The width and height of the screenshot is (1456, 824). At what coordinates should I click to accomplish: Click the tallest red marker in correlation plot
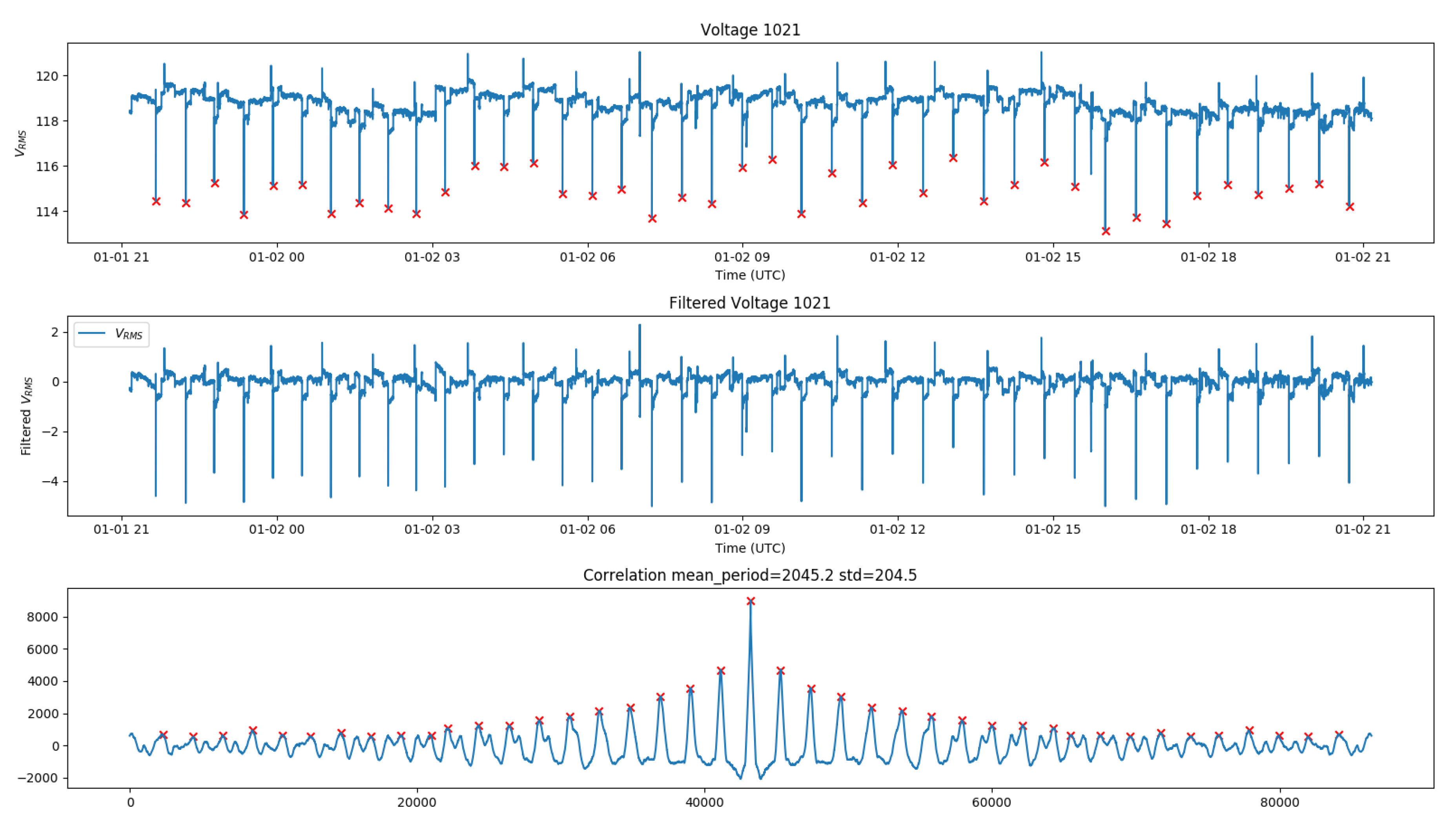click(x=750, y=601)
